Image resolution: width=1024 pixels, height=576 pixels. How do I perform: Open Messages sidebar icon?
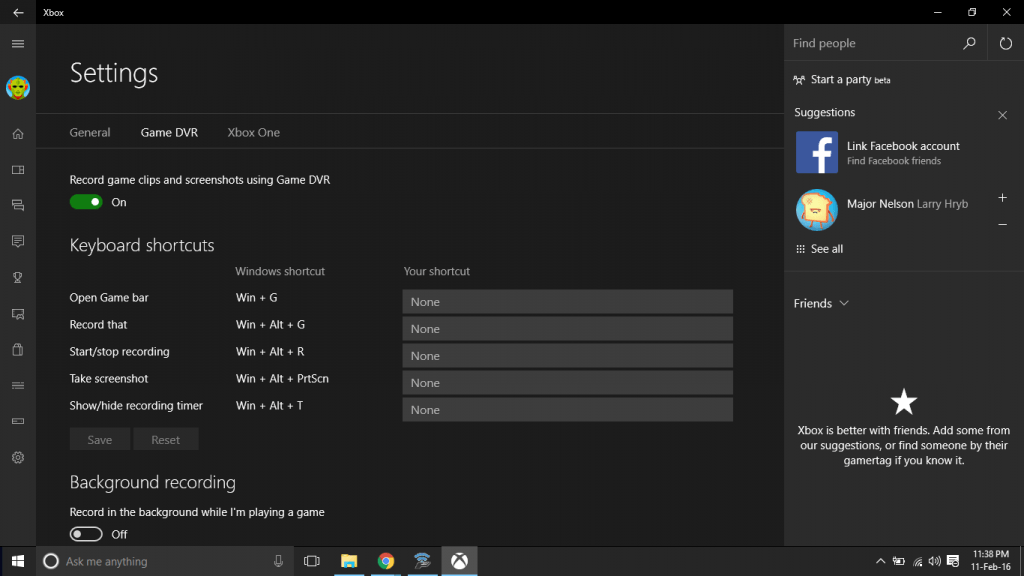click(18, 205)
